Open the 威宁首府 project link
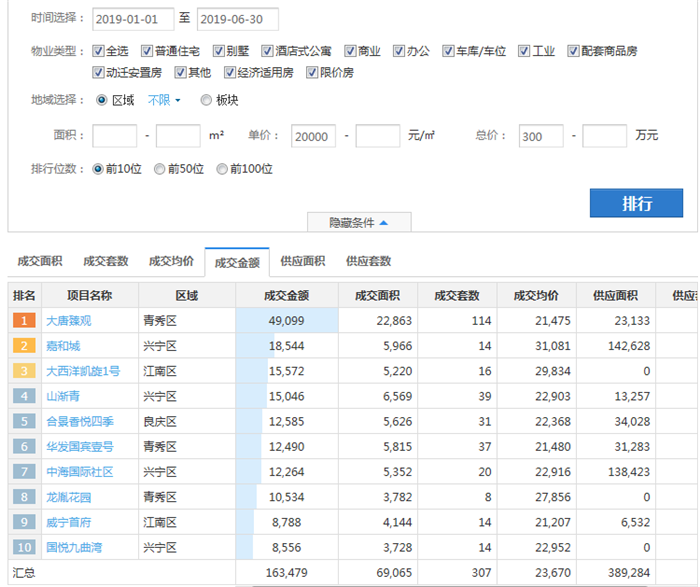Image resolution: width=700 pixels, height=587 pixels. click(x=69, y=522)
